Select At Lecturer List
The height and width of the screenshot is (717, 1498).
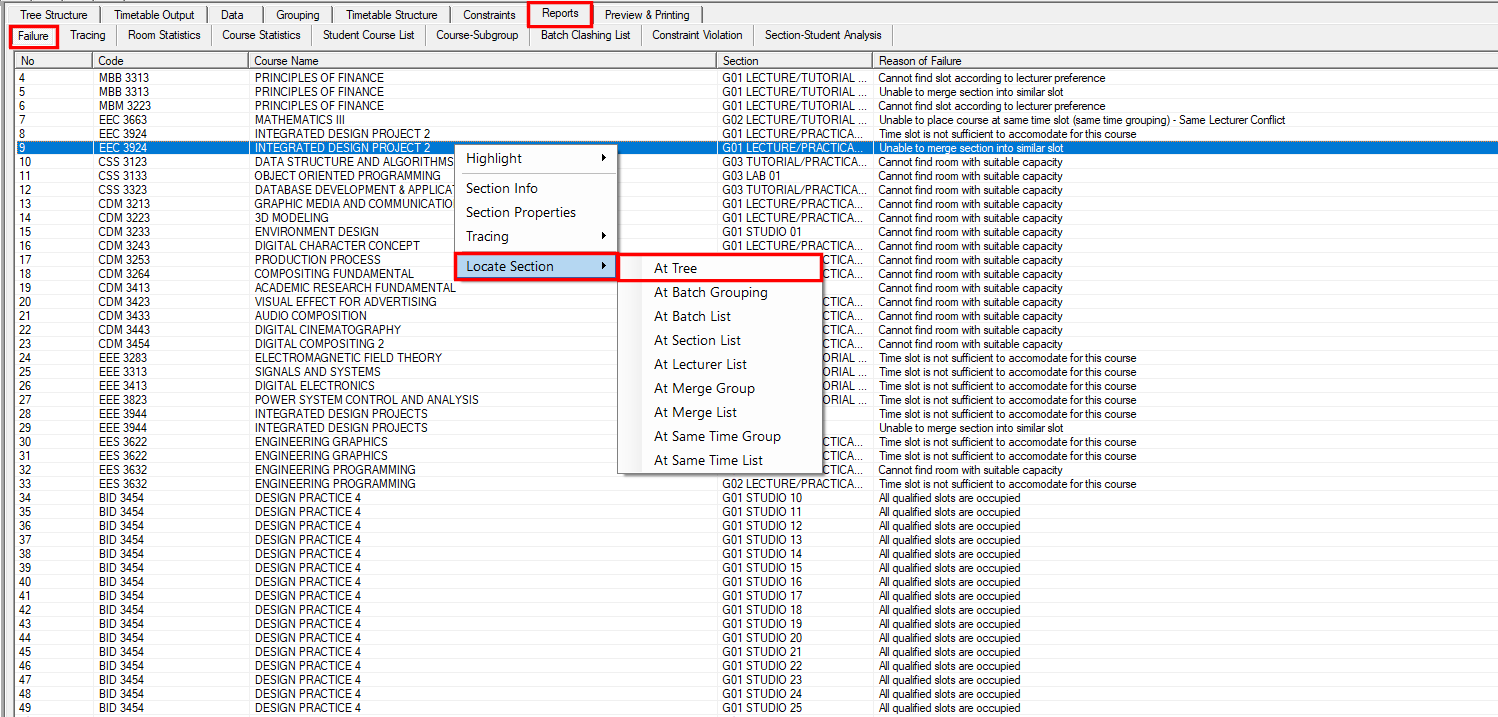point(720,364)
